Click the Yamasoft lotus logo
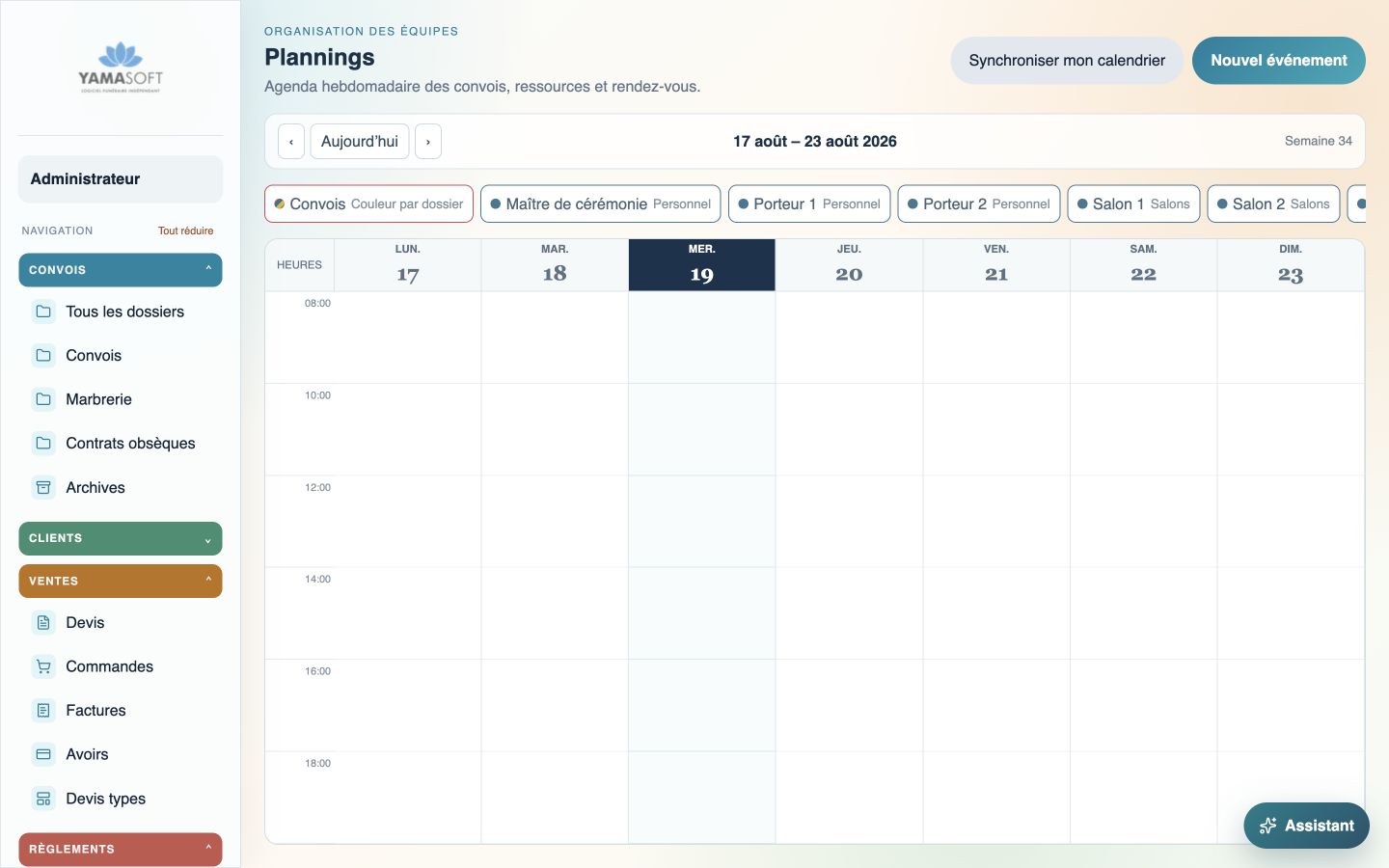 (x=121, y=68)
